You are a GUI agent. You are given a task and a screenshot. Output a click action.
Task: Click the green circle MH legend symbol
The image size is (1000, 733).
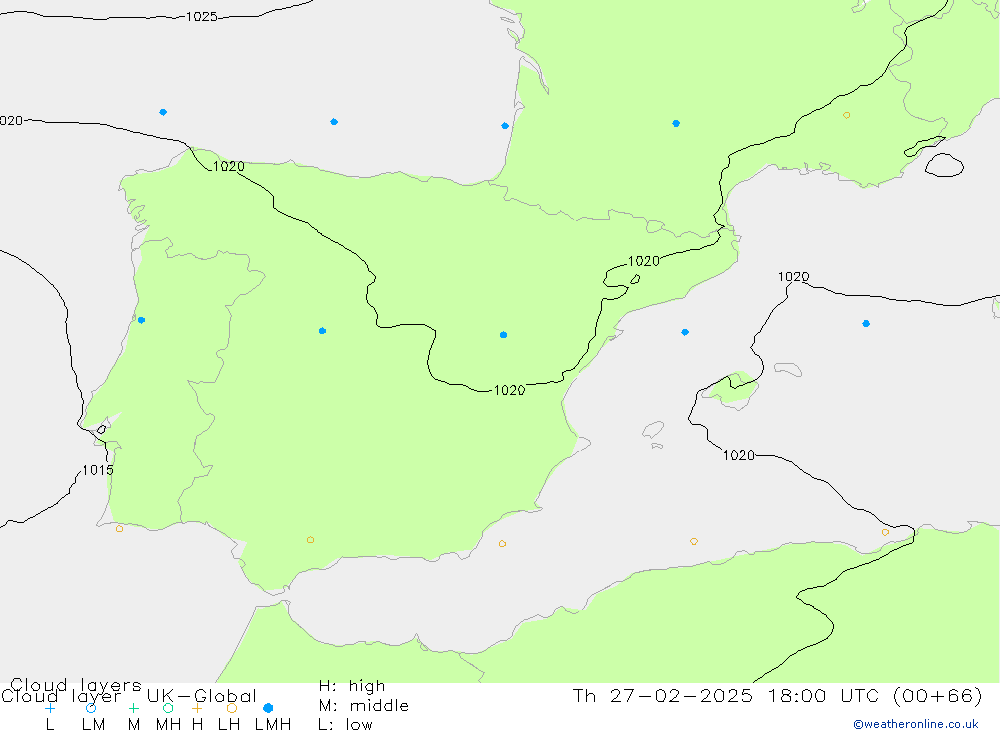pyautogui.click(x=168, y=708)
